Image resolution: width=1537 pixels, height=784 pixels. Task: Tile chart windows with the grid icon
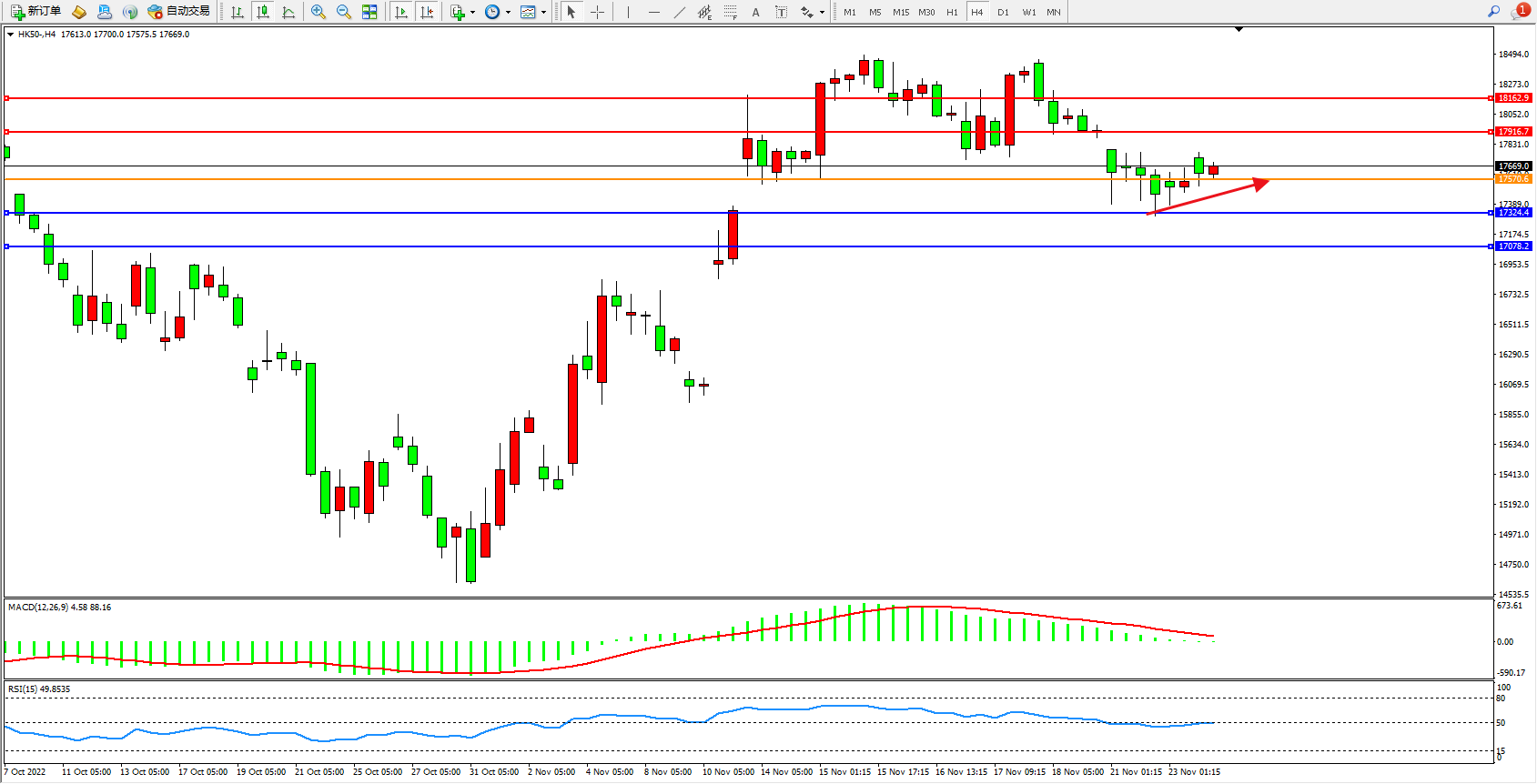coord(369,12)
